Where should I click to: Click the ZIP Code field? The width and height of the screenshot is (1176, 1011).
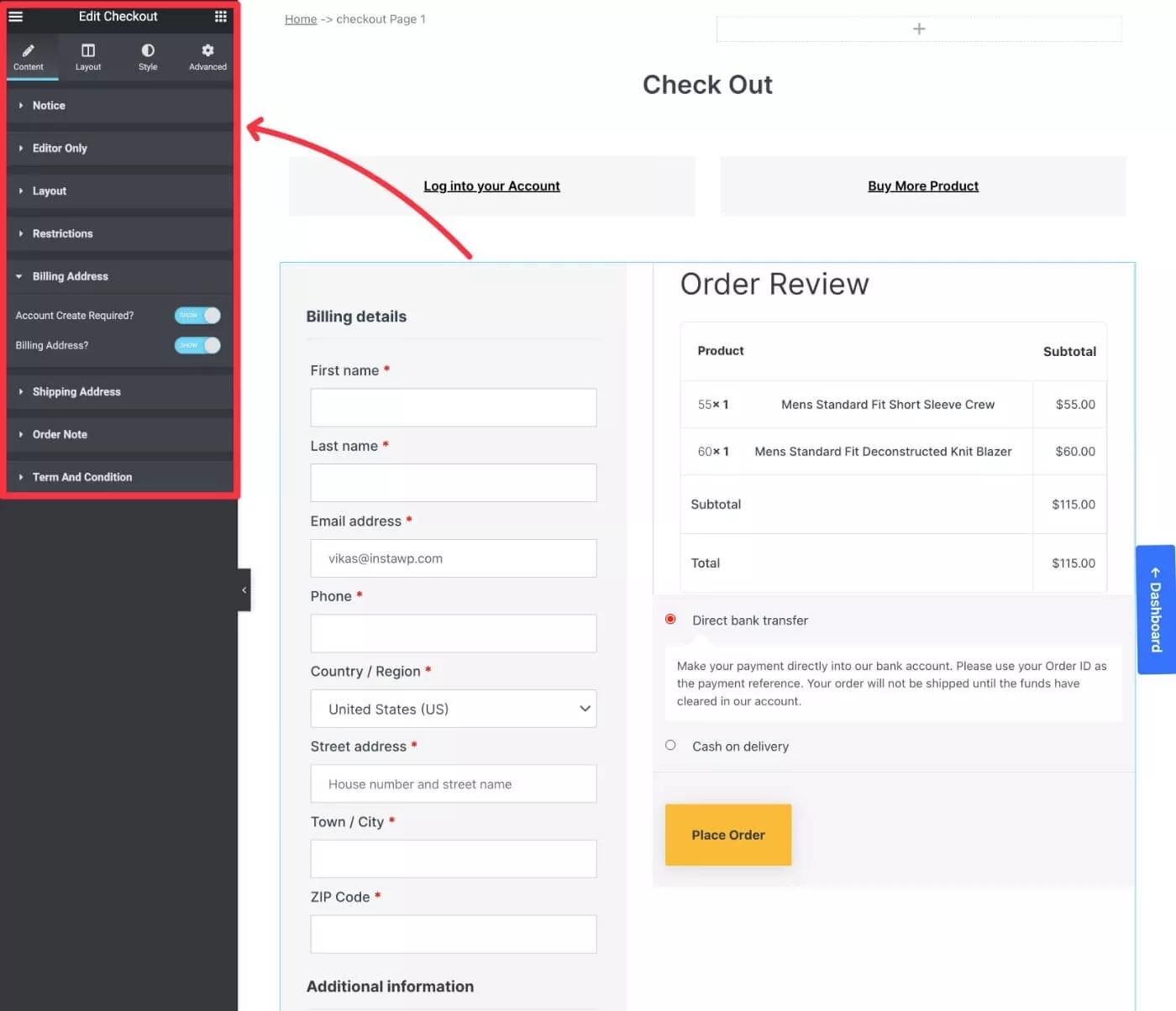tap(454, 934)
